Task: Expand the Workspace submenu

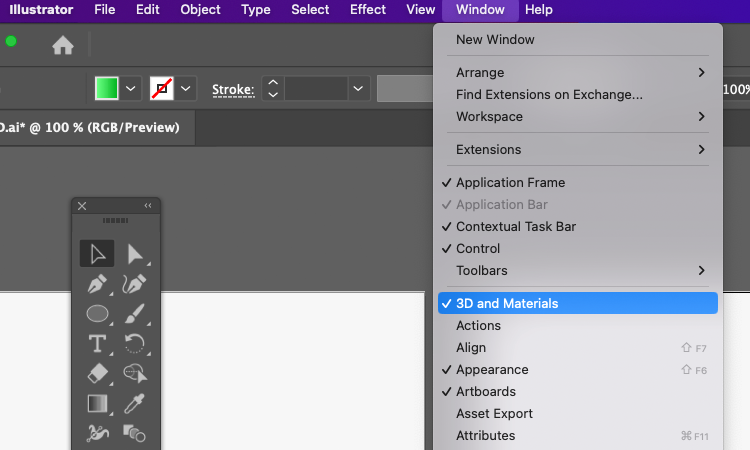Action: [578, 117]
